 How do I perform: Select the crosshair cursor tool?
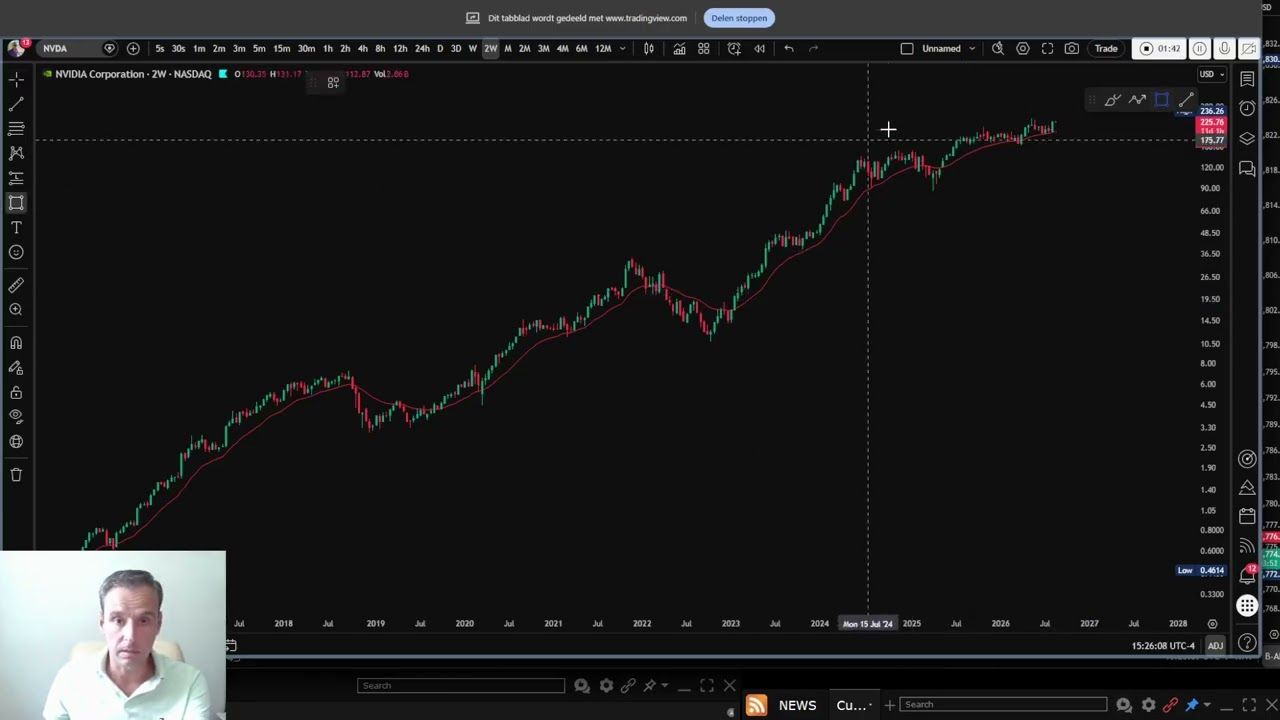tap(16, 80)
